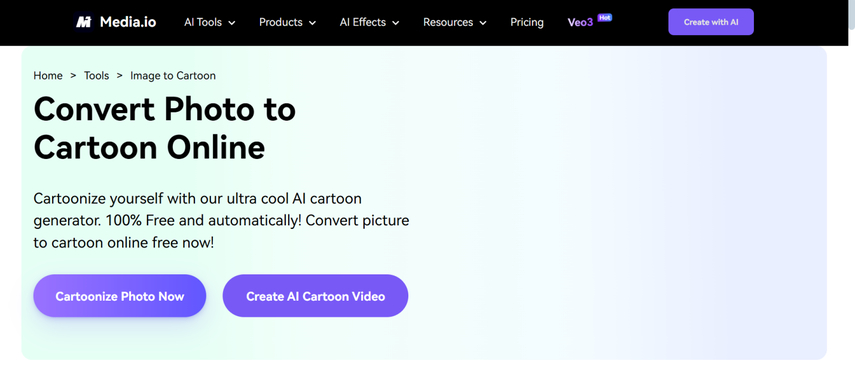Open the Resources menu

(448, 22)
